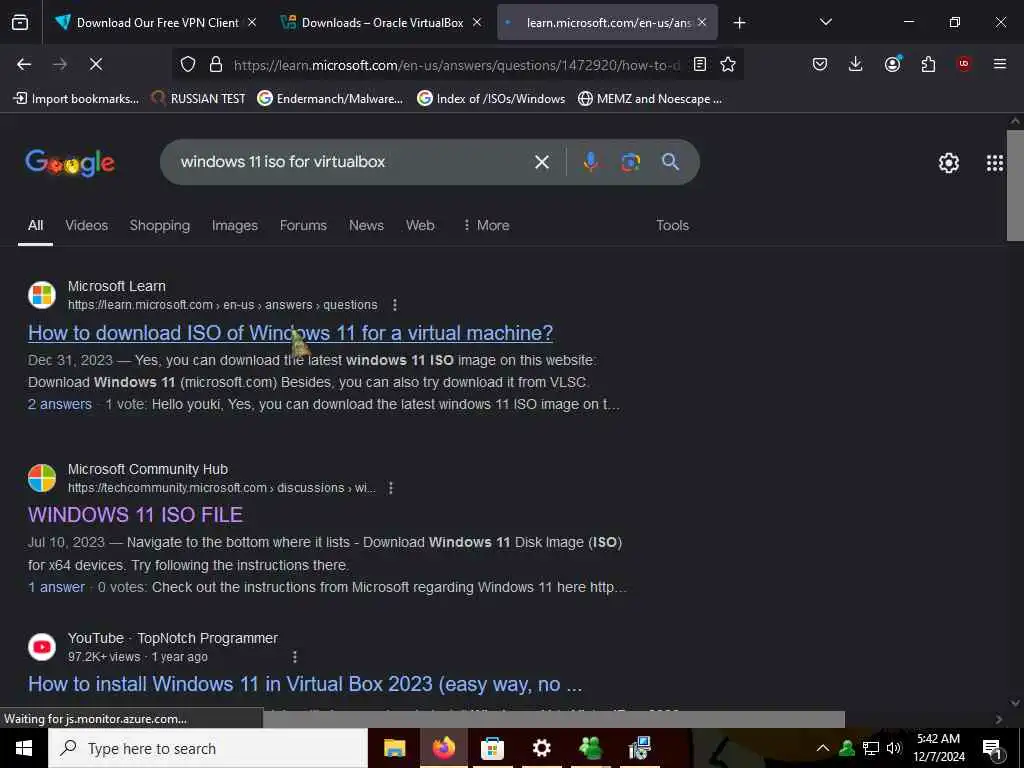Viewport: 1024px width, 768px height.
Task: Focus the Firefox address bar URL
Action: point(456,65)
